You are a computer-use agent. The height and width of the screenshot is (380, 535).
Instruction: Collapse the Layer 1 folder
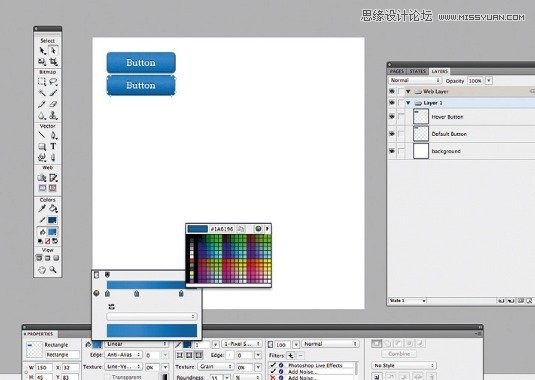tap(408, 103)
